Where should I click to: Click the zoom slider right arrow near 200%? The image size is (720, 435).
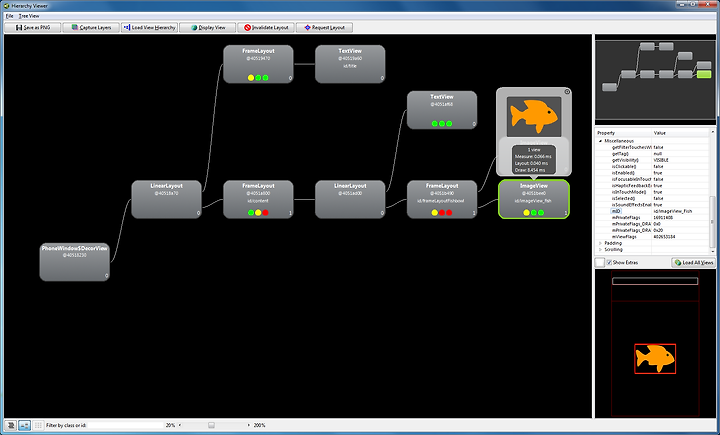pos(249,425)
